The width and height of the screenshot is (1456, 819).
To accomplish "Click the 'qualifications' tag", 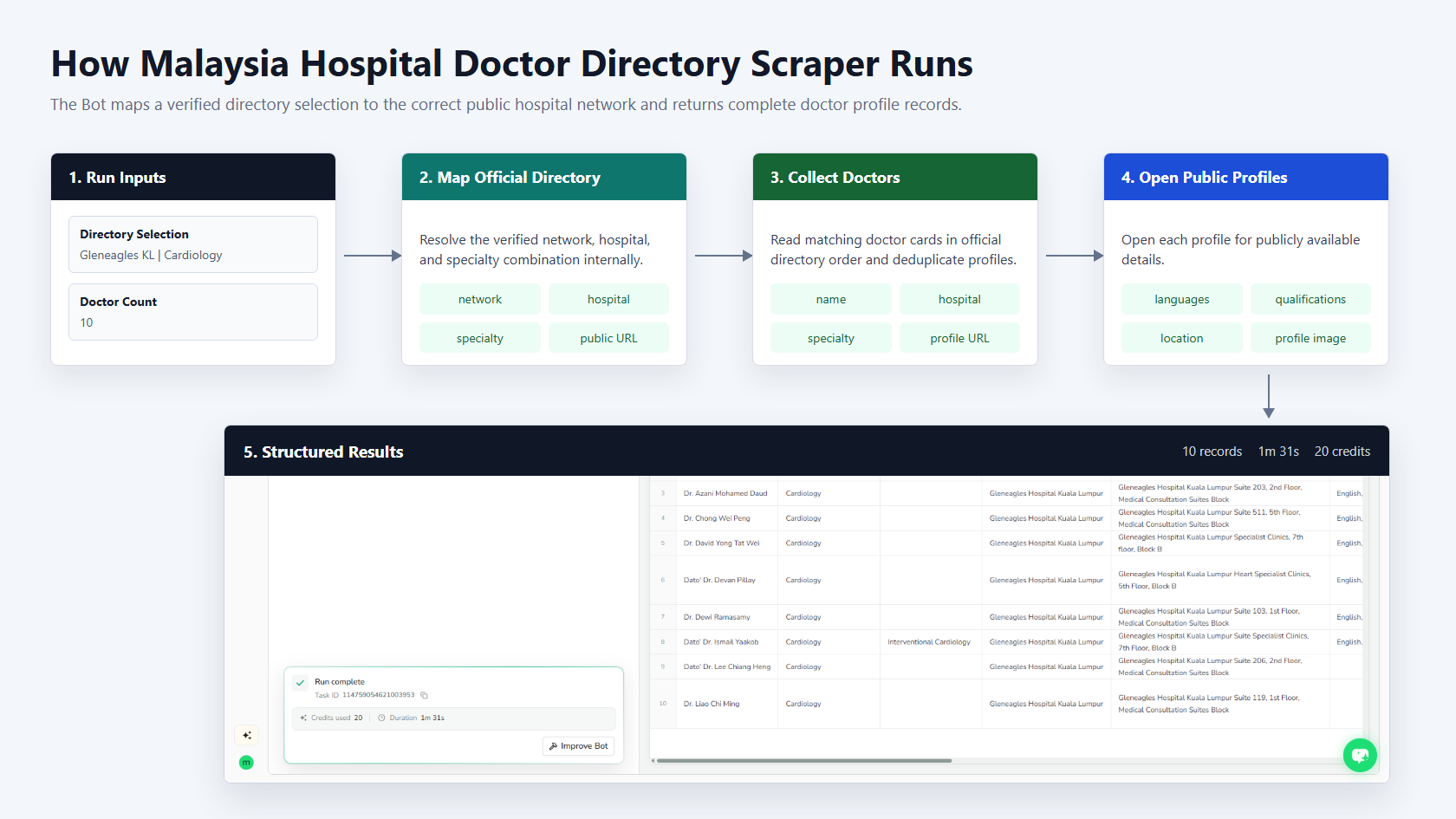I will pos(1310,299).
